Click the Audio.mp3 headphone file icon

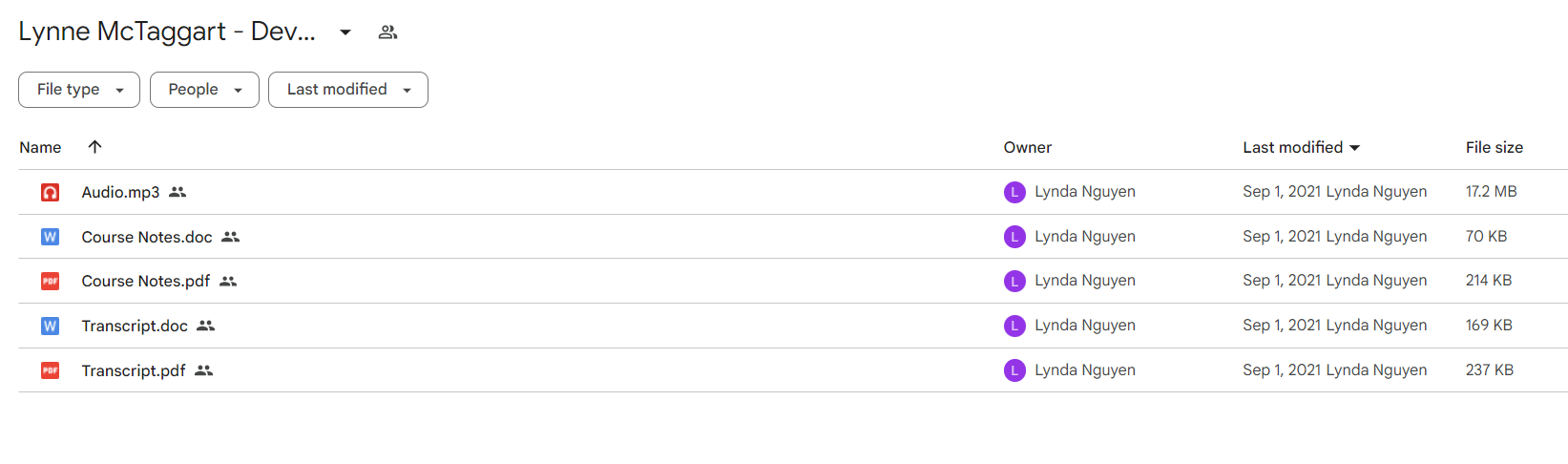point(50,192)
